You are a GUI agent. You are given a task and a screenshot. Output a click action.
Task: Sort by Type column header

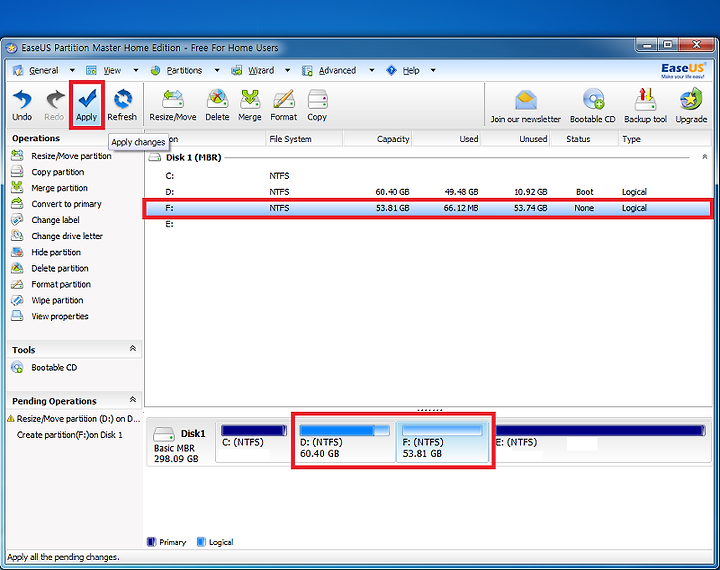[x=664, y=139]
